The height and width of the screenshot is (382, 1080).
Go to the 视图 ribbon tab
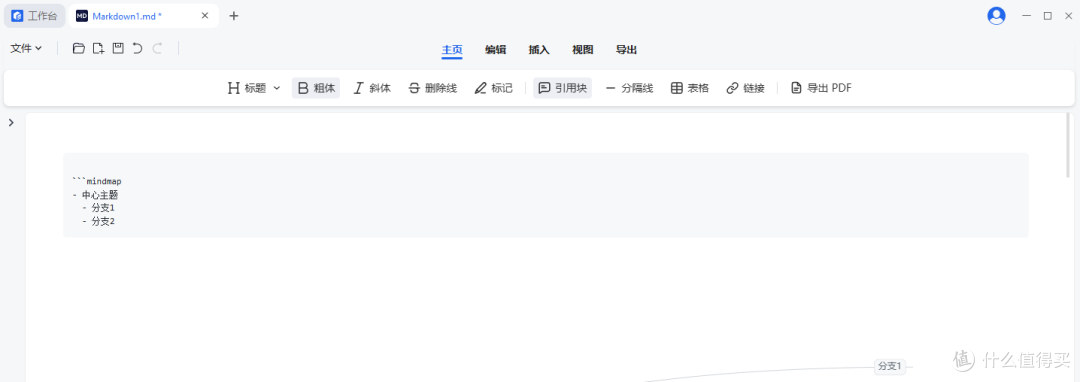(583, 50)
